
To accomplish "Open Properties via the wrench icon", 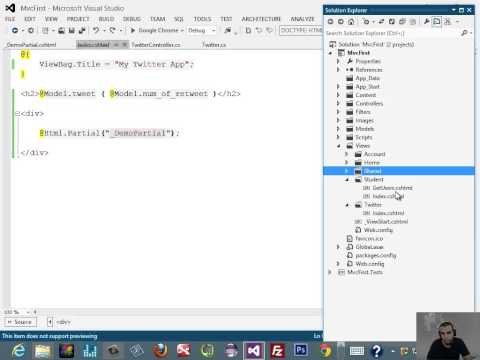I will click(426, 22).
